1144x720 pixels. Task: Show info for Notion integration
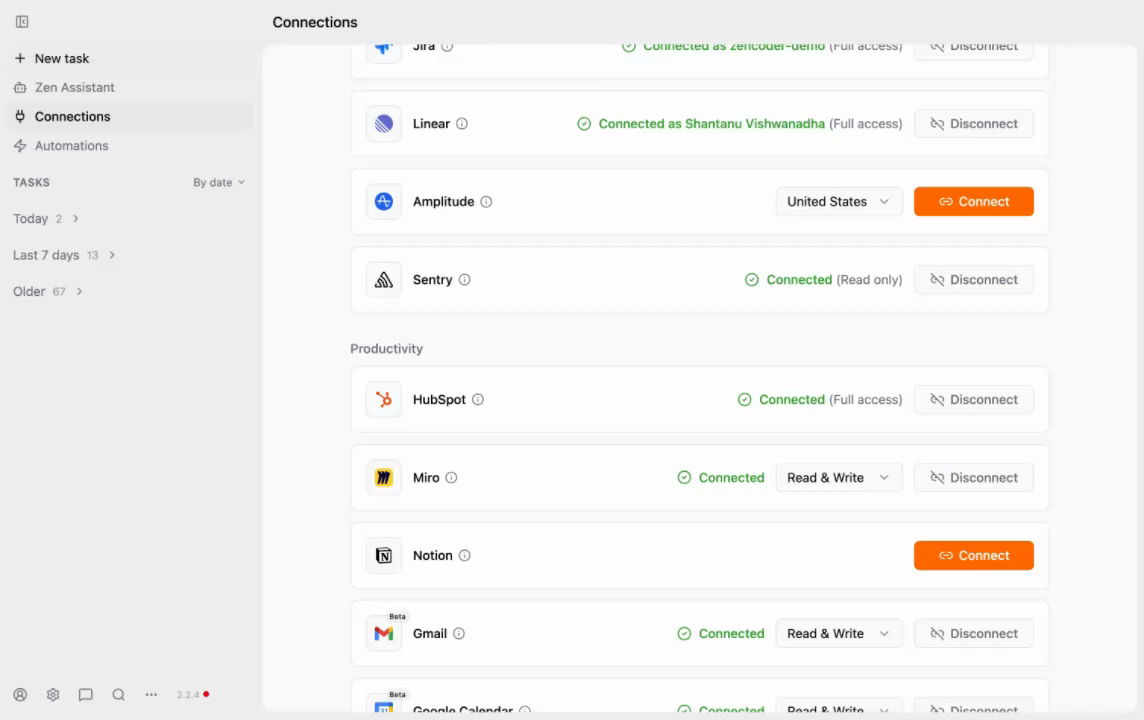coord(465,556)
